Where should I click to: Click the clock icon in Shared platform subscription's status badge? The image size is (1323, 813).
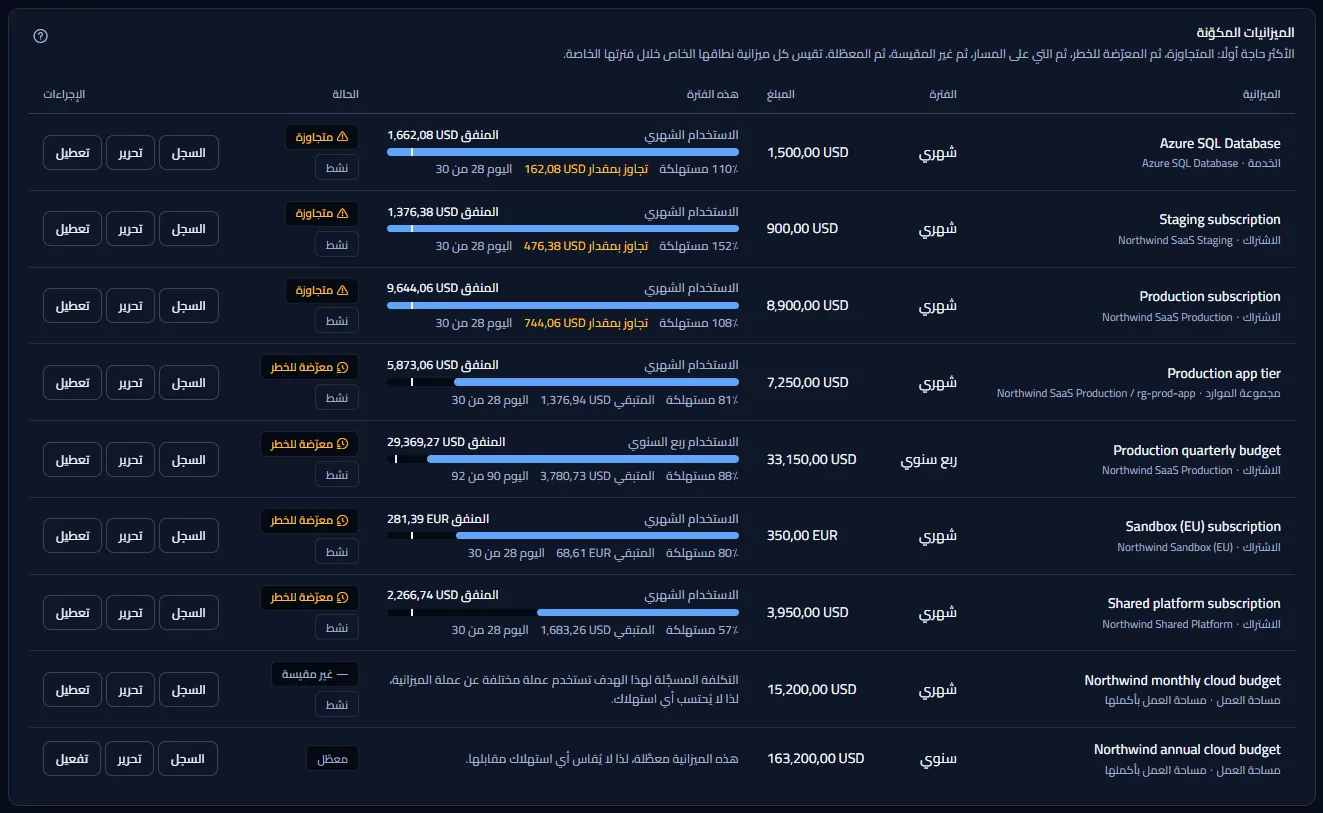coord(342,598)
